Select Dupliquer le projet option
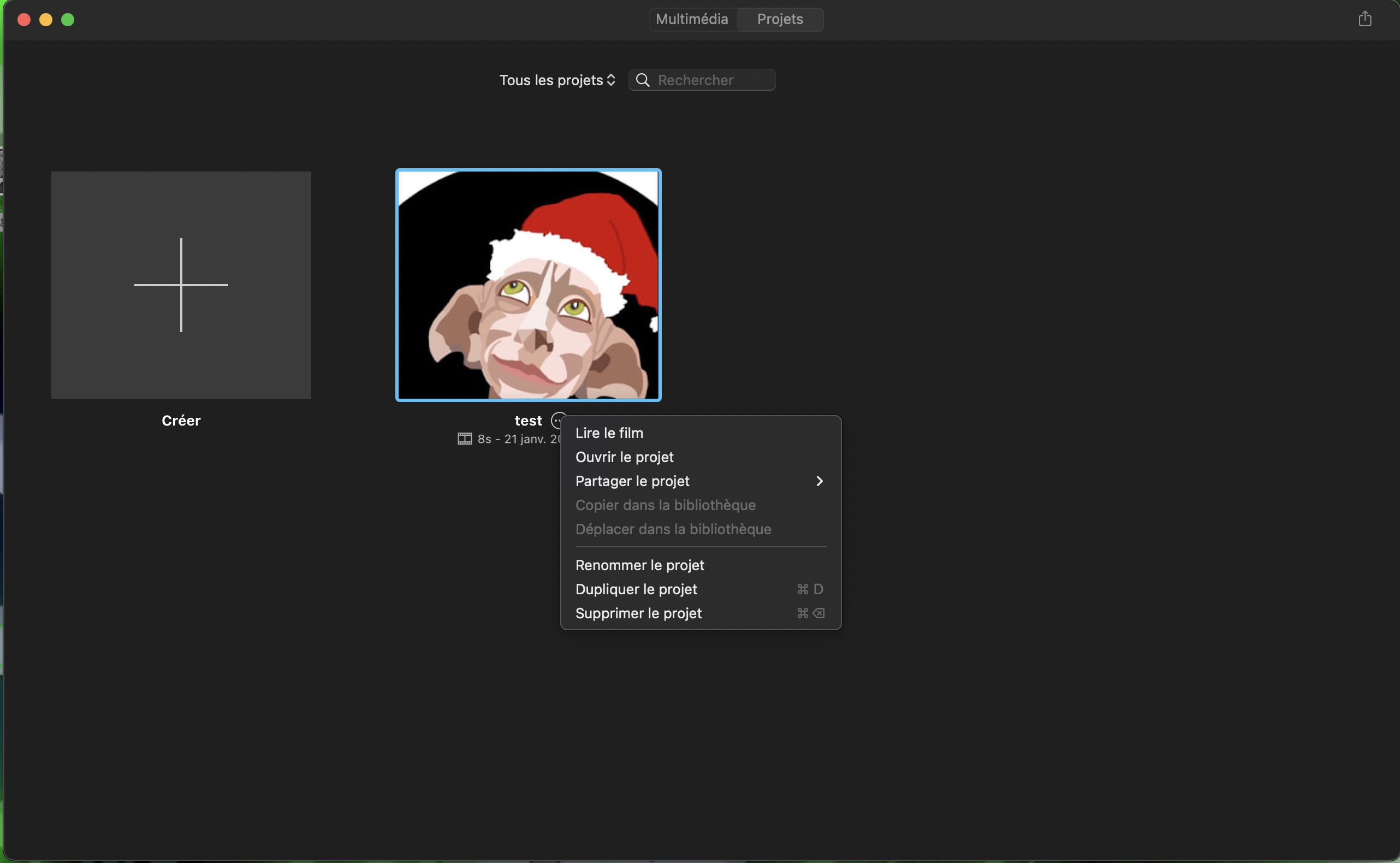The image size is (1400, 863). coord(636,589)
